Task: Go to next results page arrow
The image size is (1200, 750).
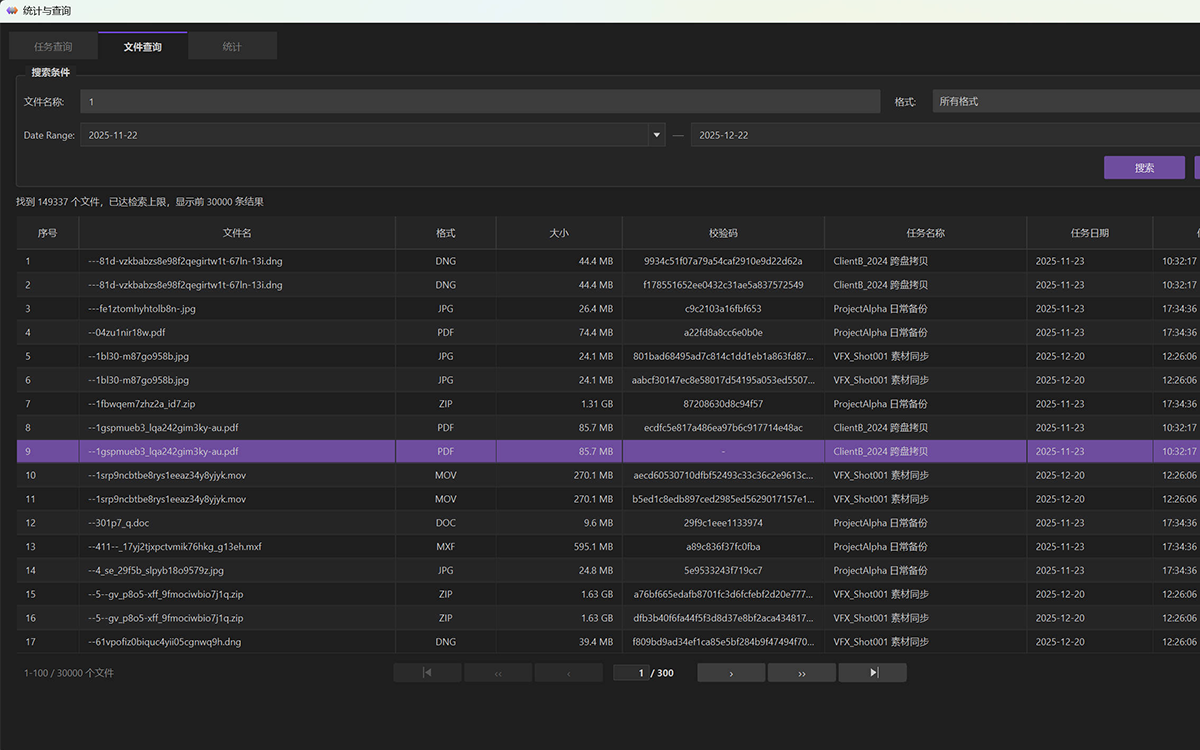Action: coord(731,673)
